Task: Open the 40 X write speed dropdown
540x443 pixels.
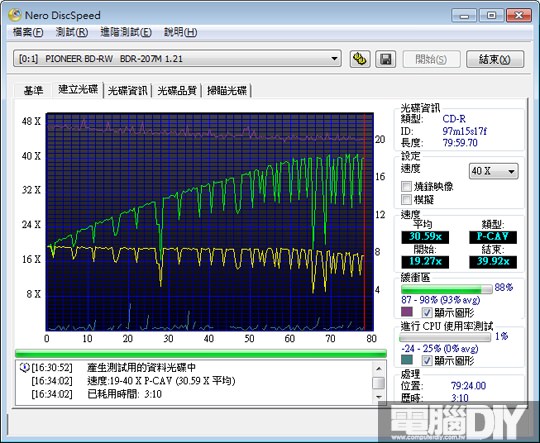Action: (494, 171)
